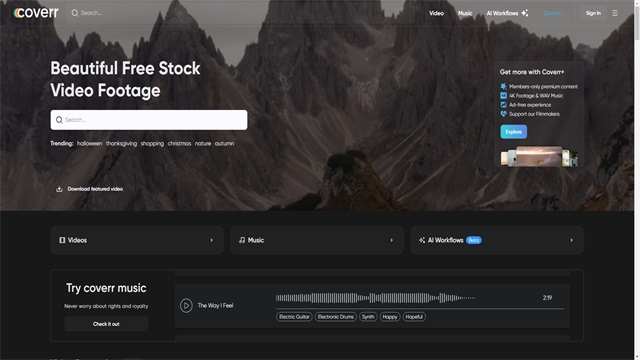640x360 pixels.
Task: Click the top navigation search icon
Action: point(75,13)
